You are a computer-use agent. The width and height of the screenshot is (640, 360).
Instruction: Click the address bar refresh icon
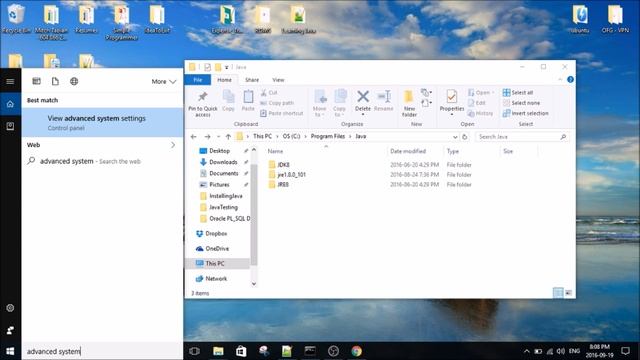[464, 137]
